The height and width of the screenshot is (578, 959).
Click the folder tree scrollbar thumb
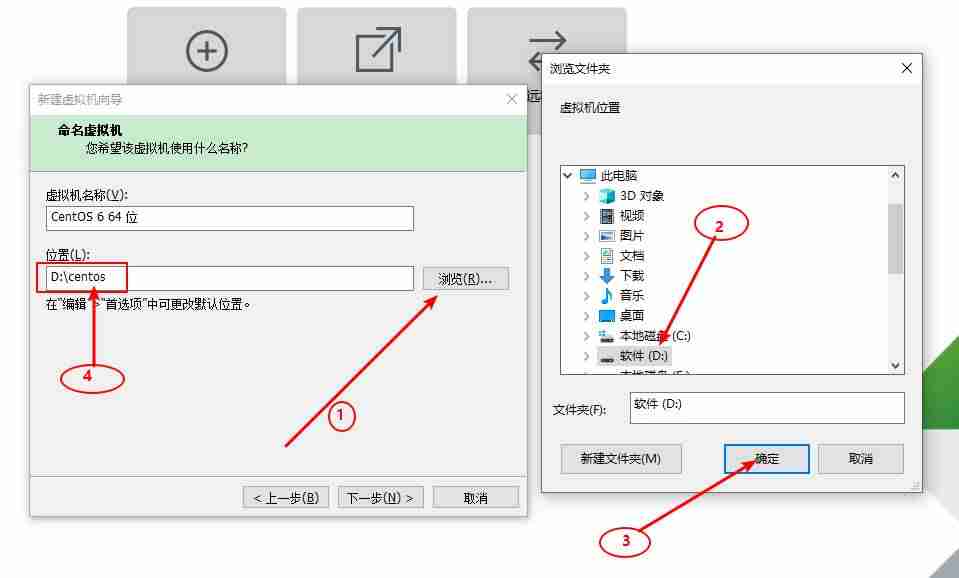coord(895,239)
